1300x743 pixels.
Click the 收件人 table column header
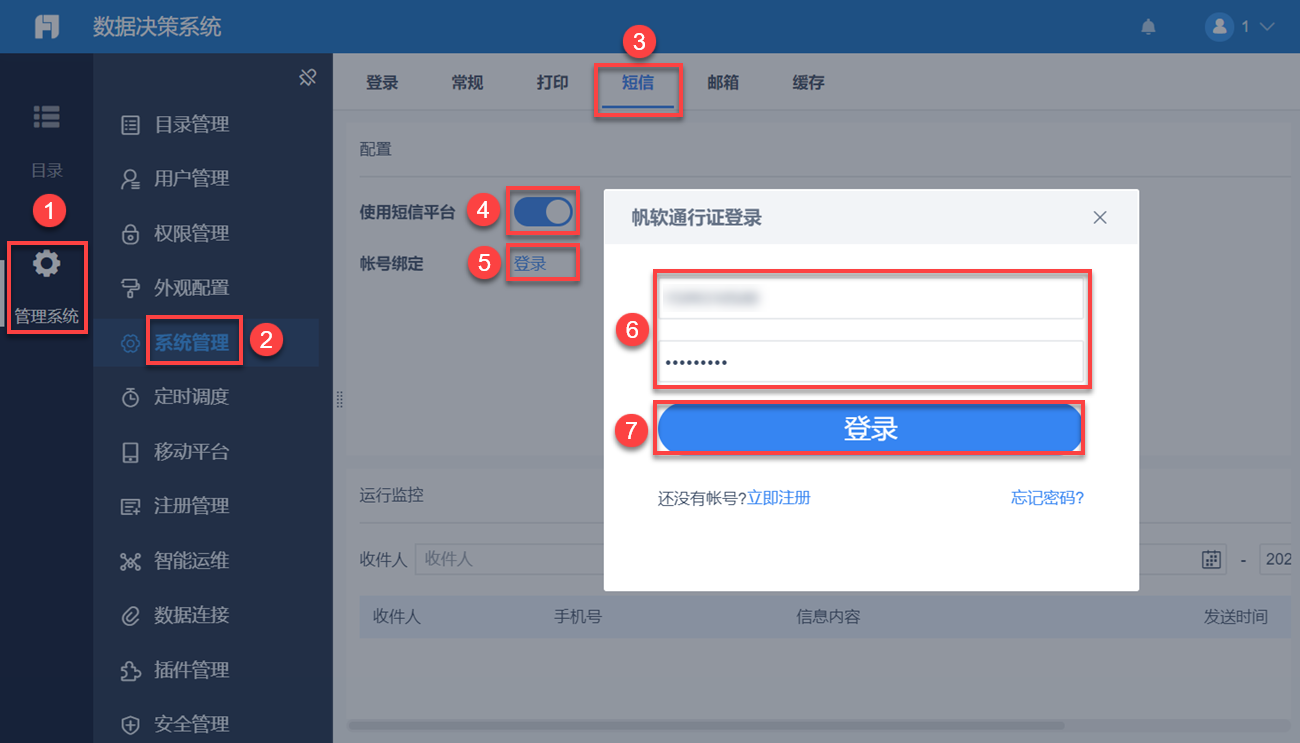(x=397, y=617)
